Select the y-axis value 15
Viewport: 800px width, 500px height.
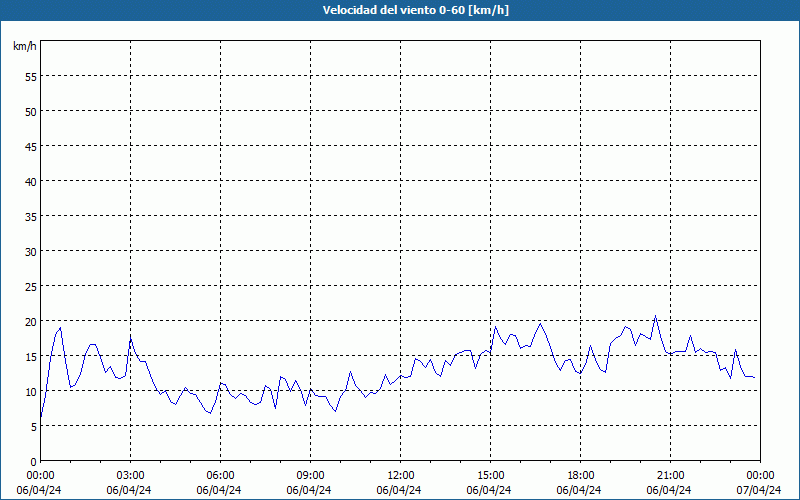click(x=30, y=357)
